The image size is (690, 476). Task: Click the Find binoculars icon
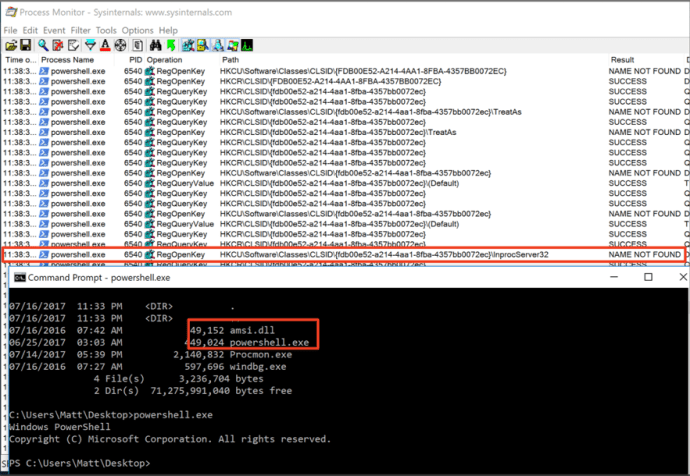coord(155,45)
